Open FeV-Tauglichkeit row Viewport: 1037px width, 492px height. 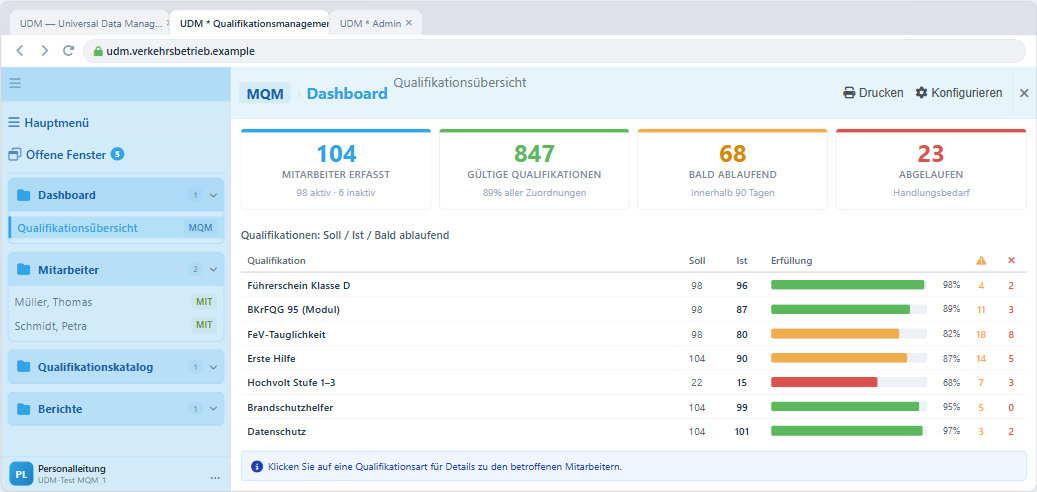click(x=634, y=334)
